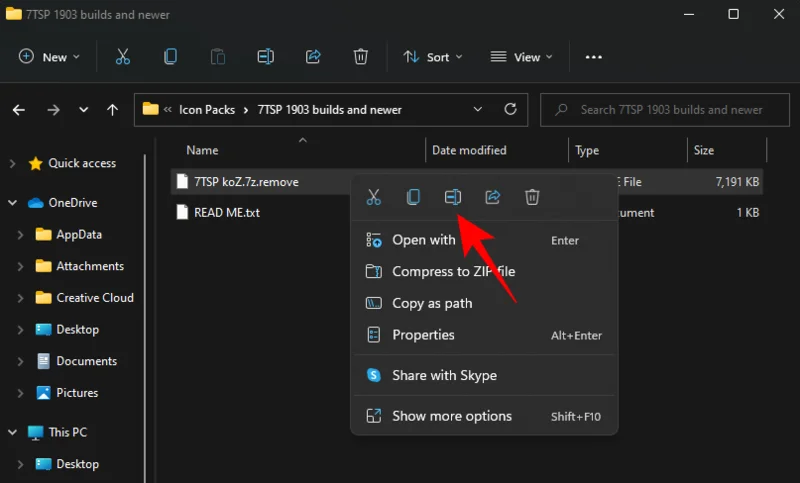Image resolution: width=800 pixels, height=483 pixels.
Task: Click the breadcrumb overflow chevrons in address bar
Action: [167, 109]
